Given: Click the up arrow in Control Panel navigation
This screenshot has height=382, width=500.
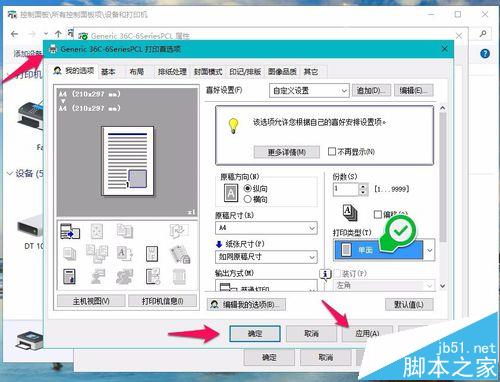Looking at the screenshot, I should pyautogui.click(x=58, y=34).
